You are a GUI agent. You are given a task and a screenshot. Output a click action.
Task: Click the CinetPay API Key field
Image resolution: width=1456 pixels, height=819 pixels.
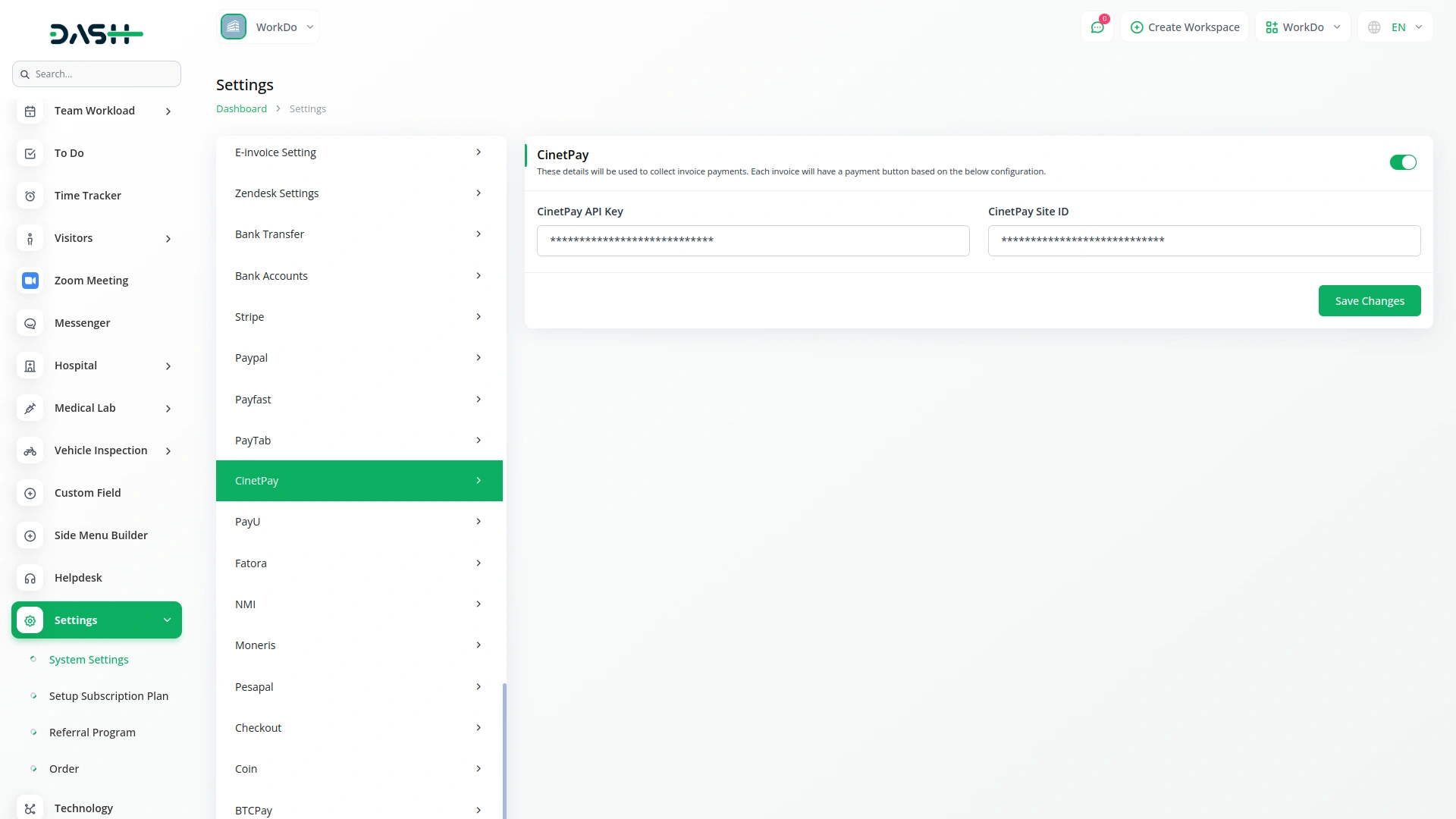[x=752, y=241]
